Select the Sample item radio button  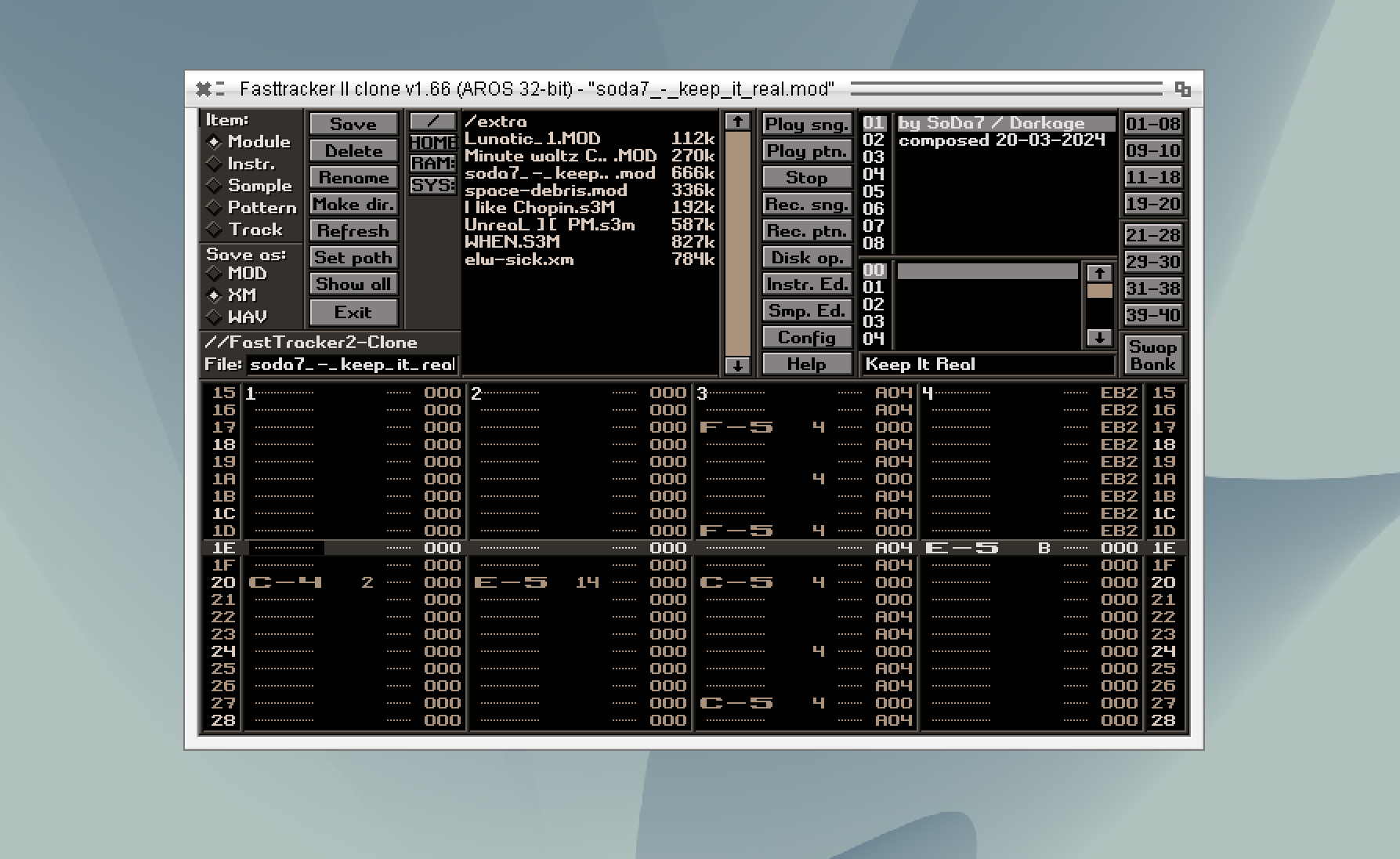pos(214,186)
